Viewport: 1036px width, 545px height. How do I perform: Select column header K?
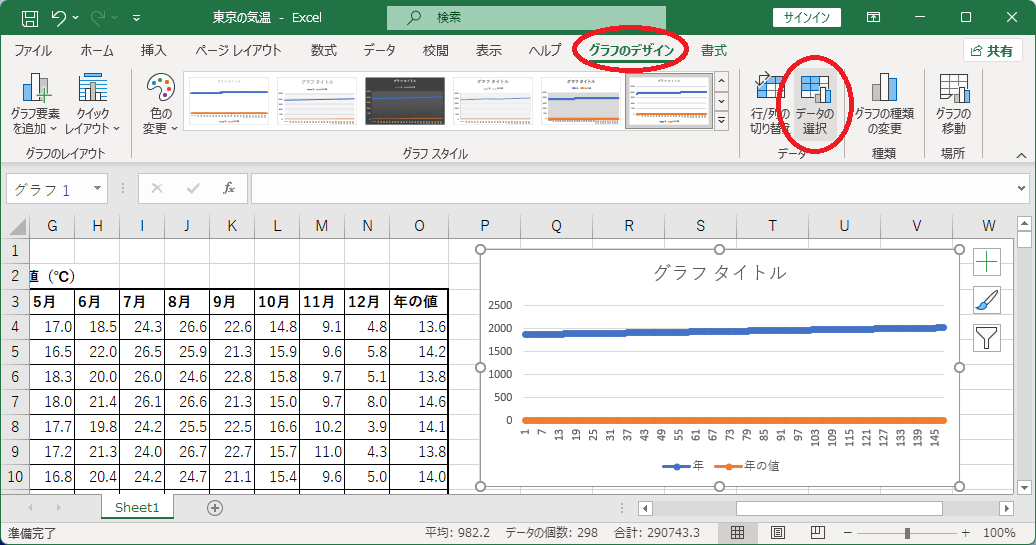tap(232, 226)
